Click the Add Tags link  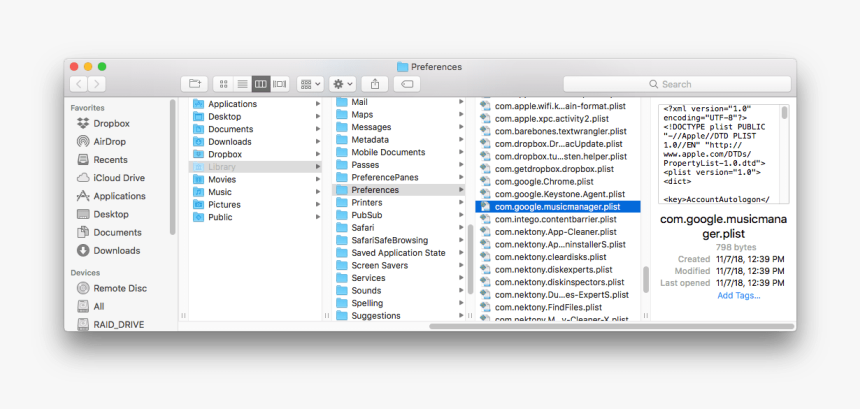click(x=739, y=296)
